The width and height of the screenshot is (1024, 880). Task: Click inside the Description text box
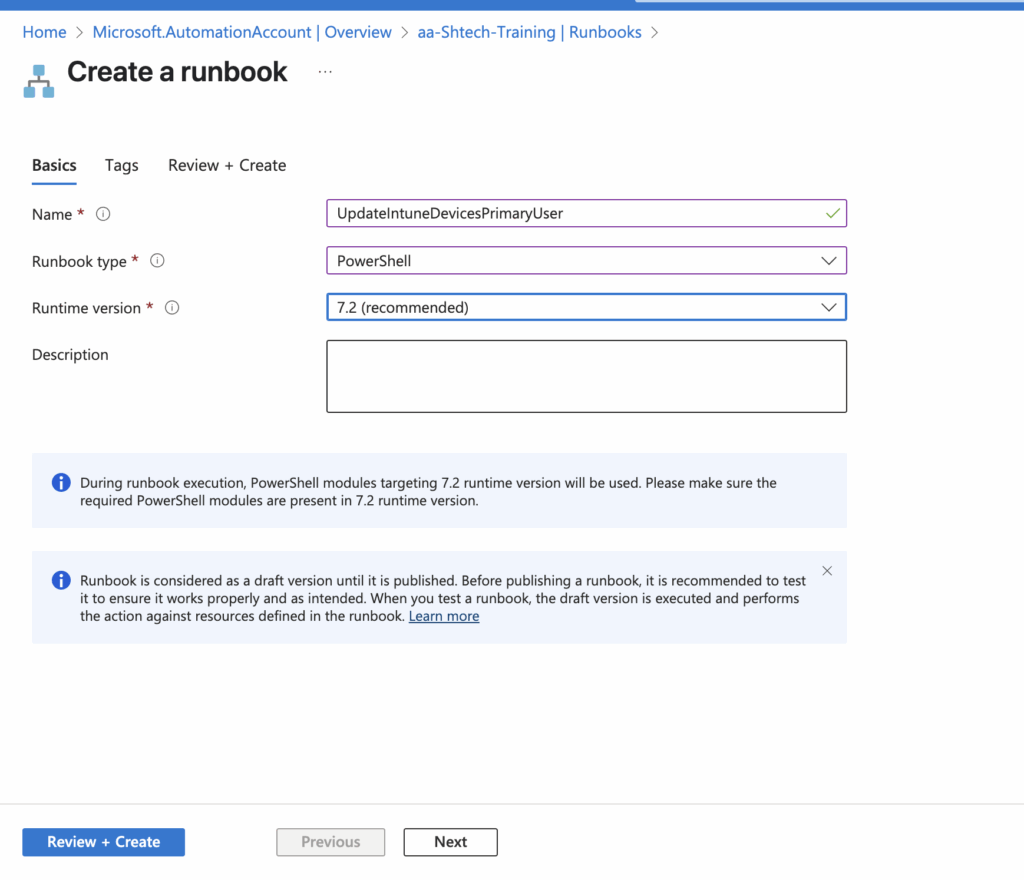click(x=586, y=375)
